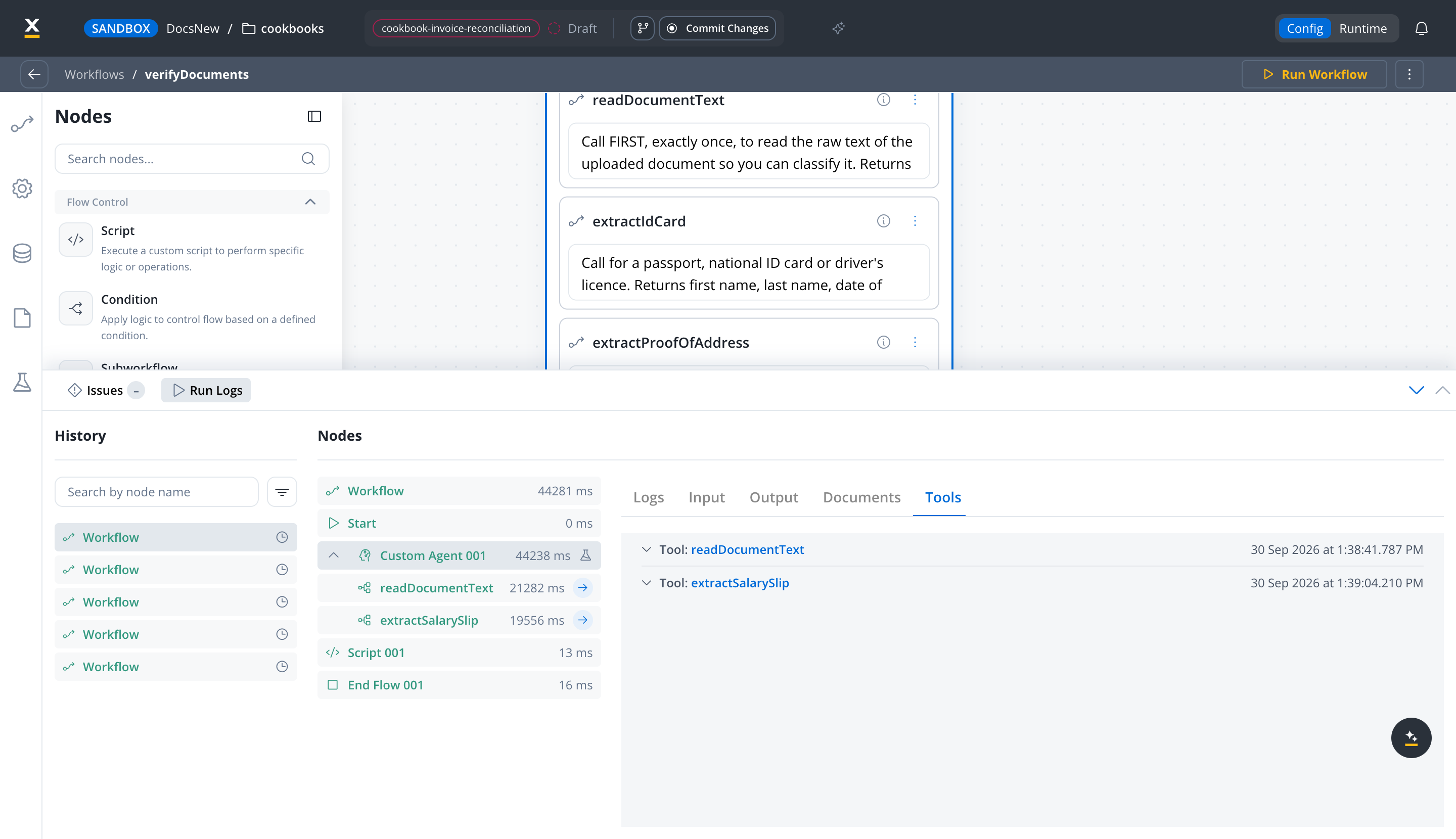The height and width of the screenshot is (839, 1456).
Task: Show info for extractProofOfAddress node
Action: pos(883,342)
